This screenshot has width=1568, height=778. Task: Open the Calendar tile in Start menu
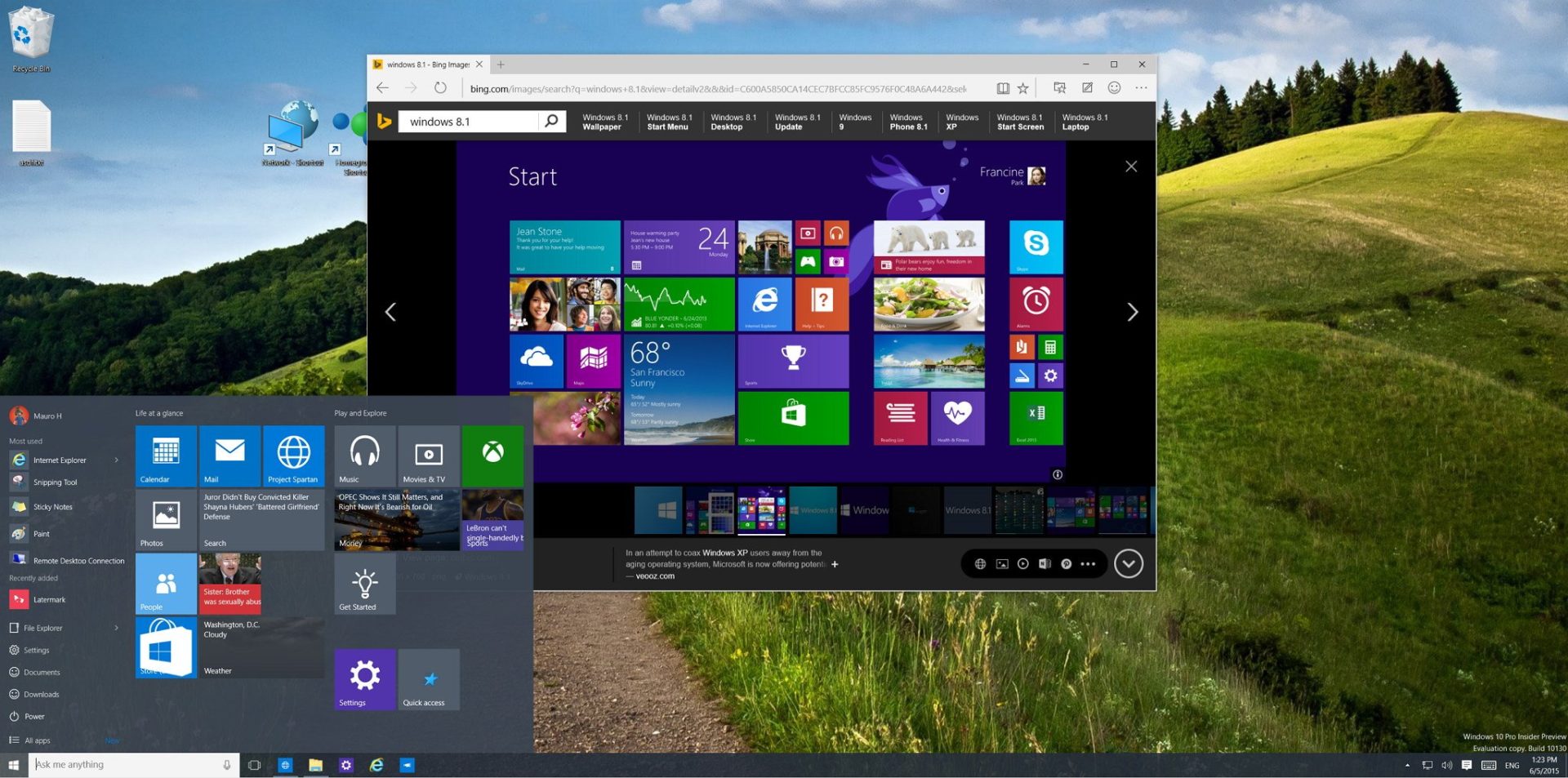coord(166,456)
